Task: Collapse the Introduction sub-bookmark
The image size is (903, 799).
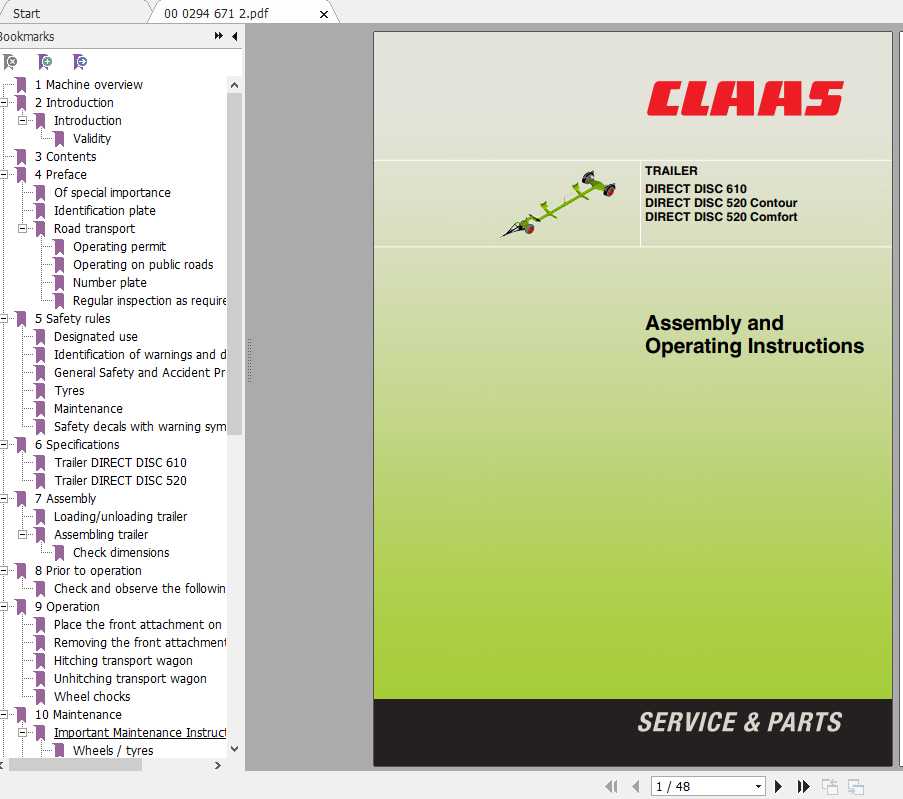Action: pos(22,120)
